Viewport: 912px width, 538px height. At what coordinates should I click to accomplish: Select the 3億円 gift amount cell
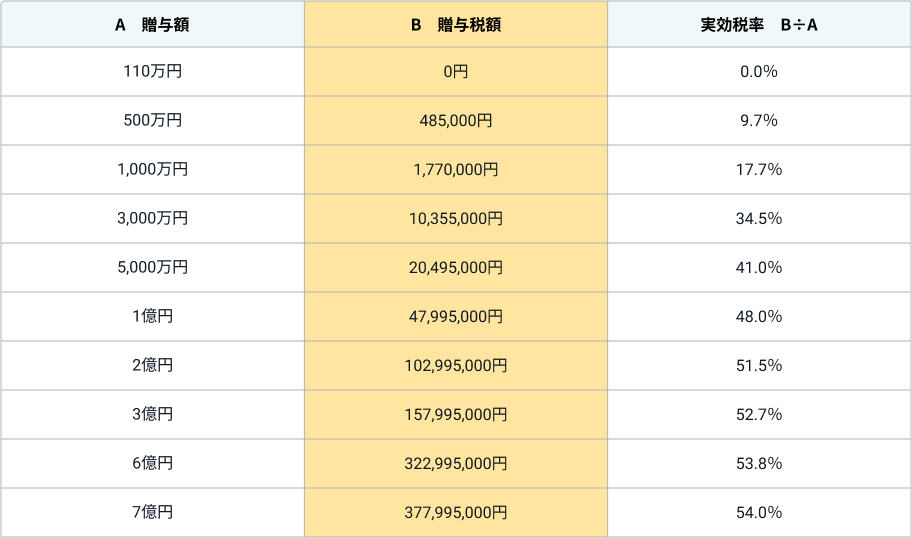tap(152, 414)
